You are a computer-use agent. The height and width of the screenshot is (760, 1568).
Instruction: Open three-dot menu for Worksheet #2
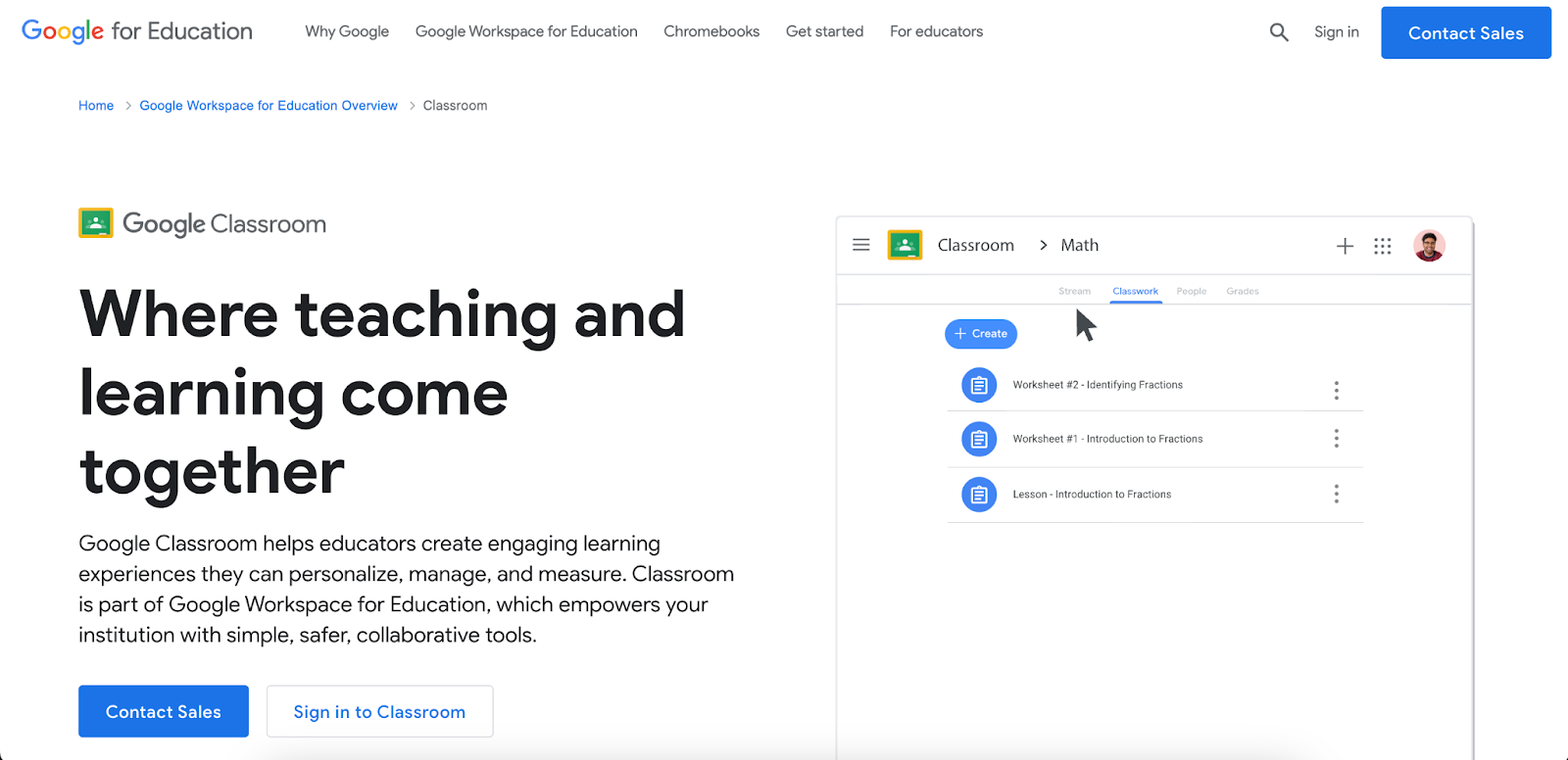point(1336,391)
